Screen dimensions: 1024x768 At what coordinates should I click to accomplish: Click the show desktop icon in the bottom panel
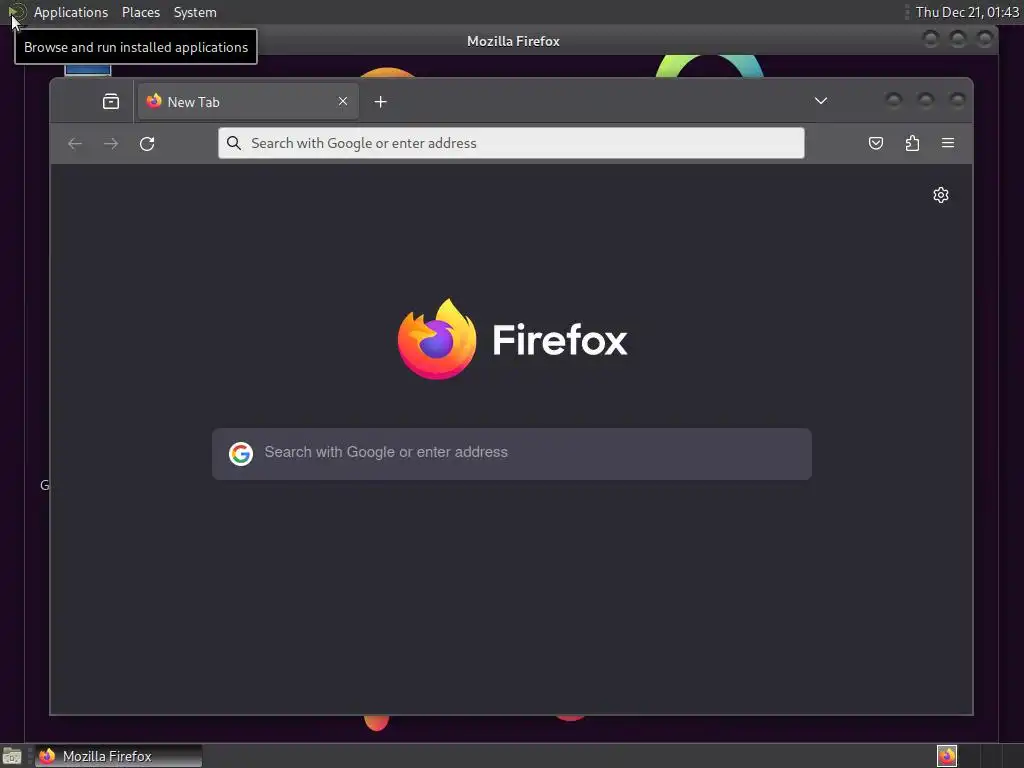12,757
